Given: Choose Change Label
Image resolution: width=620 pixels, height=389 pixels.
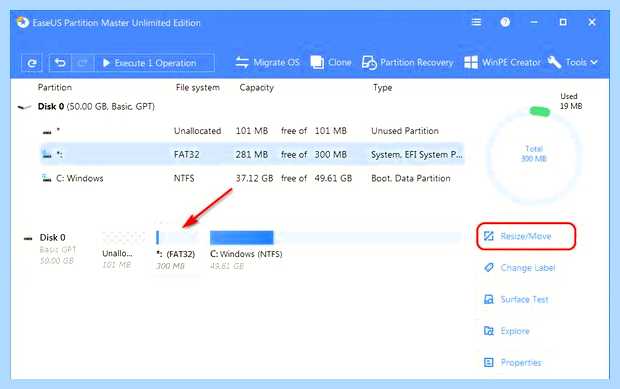Looking at the screenshot, I should click(520, 268).
